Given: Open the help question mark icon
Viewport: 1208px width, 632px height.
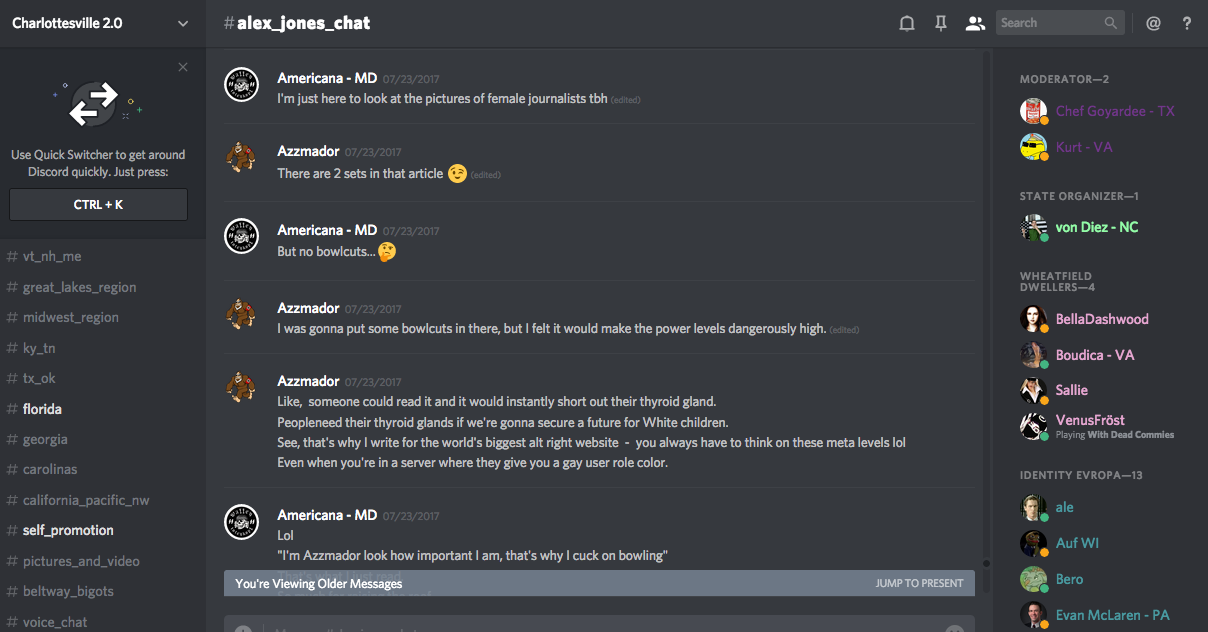Looking at the screenshot, I should pyautogui.click(x=1187, y=23).
